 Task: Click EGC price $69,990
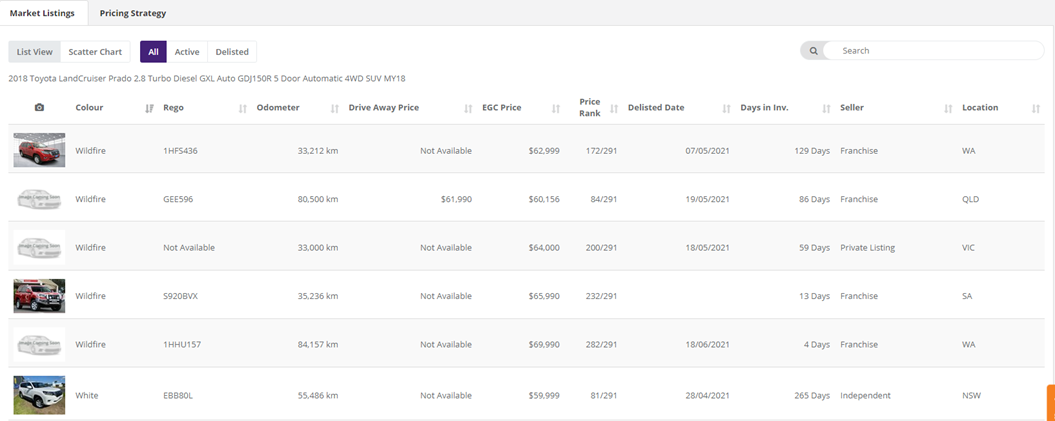coord(544,345)
